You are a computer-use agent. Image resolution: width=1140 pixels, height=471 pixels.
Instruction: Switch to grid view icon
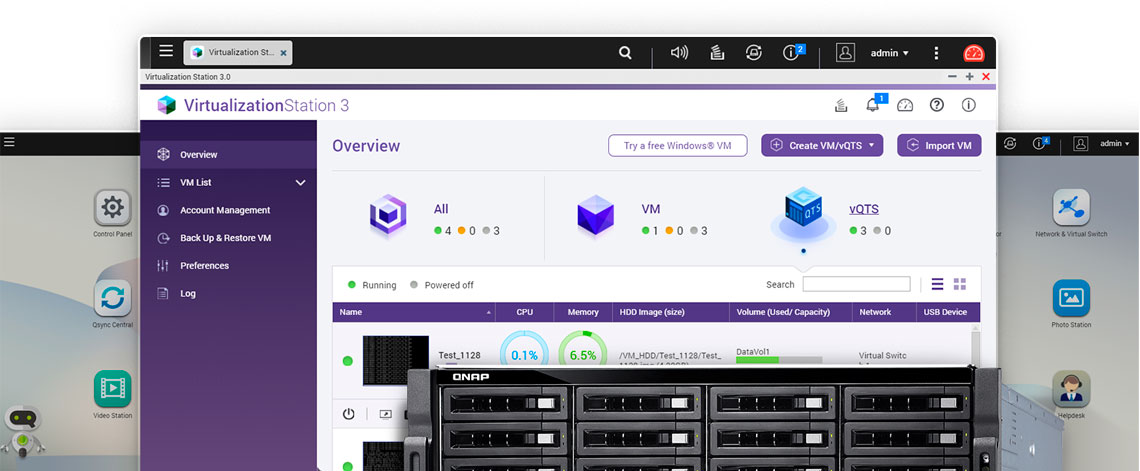(960, 284)
